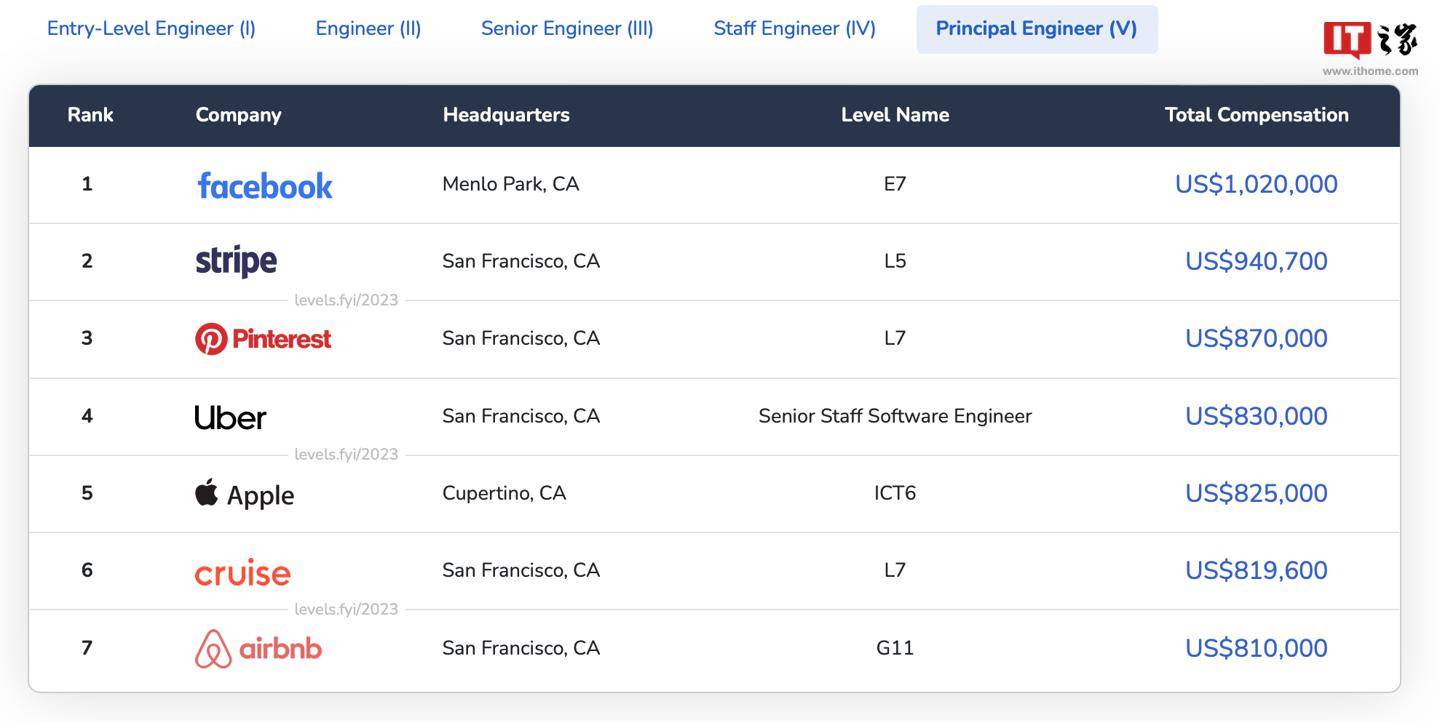Click San Francisco, CA in Airbnb row
This screenshot has width=1440, height=723.
(x=521, y=648)
